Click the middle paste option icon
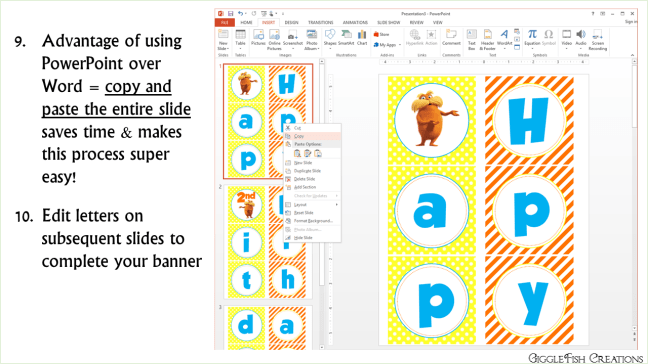The width and height of the screenshot is (648, 364). [x=307, y=154]
